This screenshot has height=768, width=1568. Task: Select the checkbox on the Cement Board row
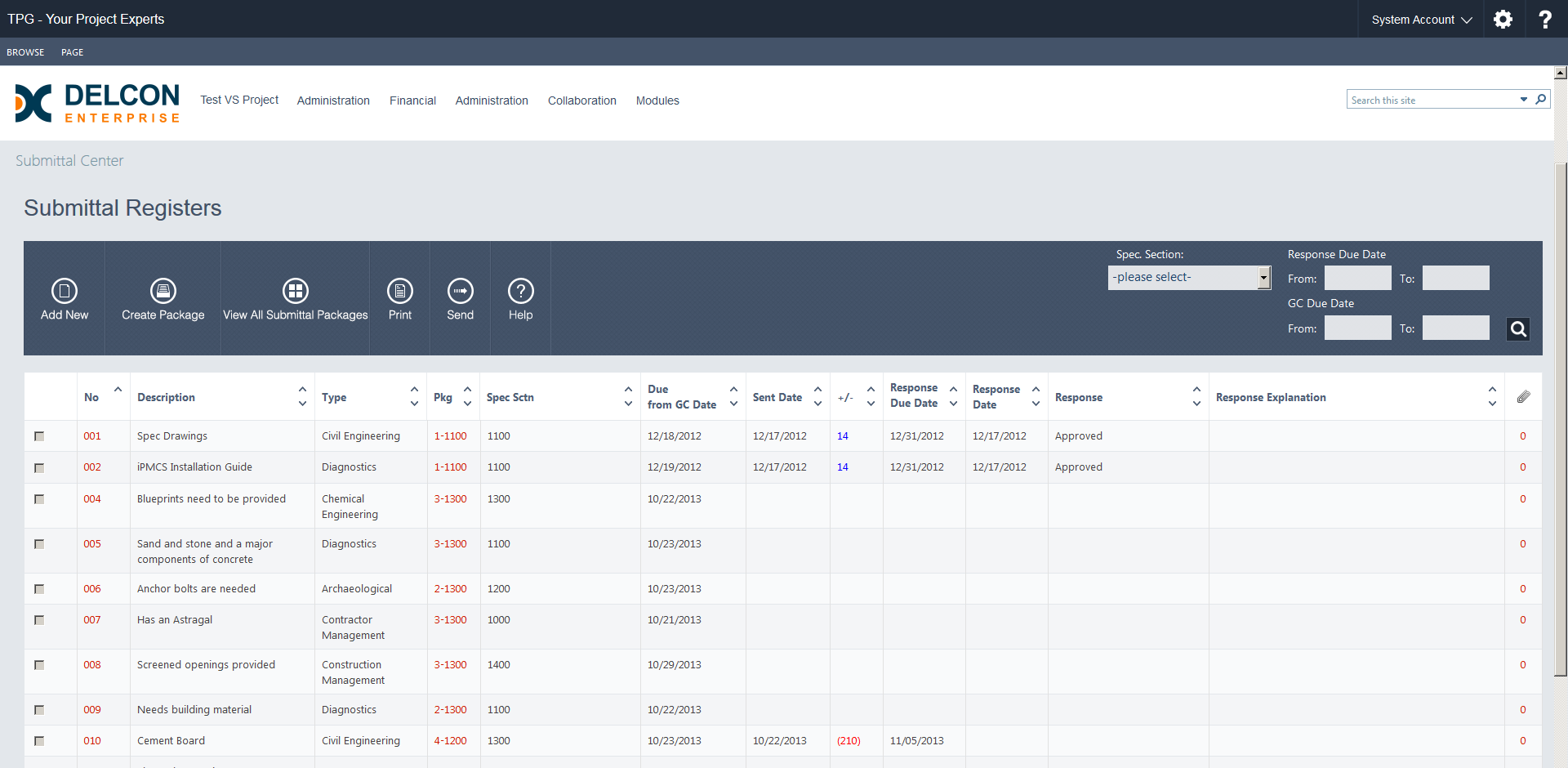[38, 741]
